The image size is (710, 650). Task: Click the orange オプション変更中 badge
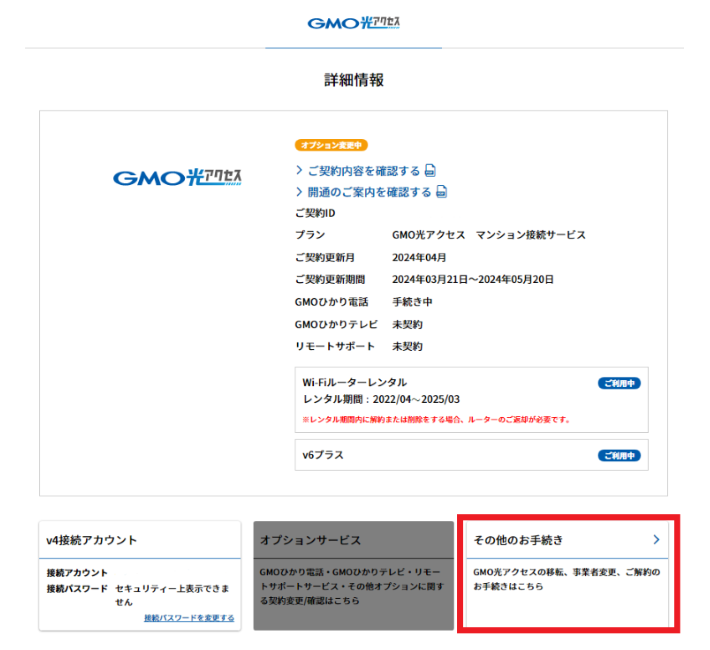[331, 145]
